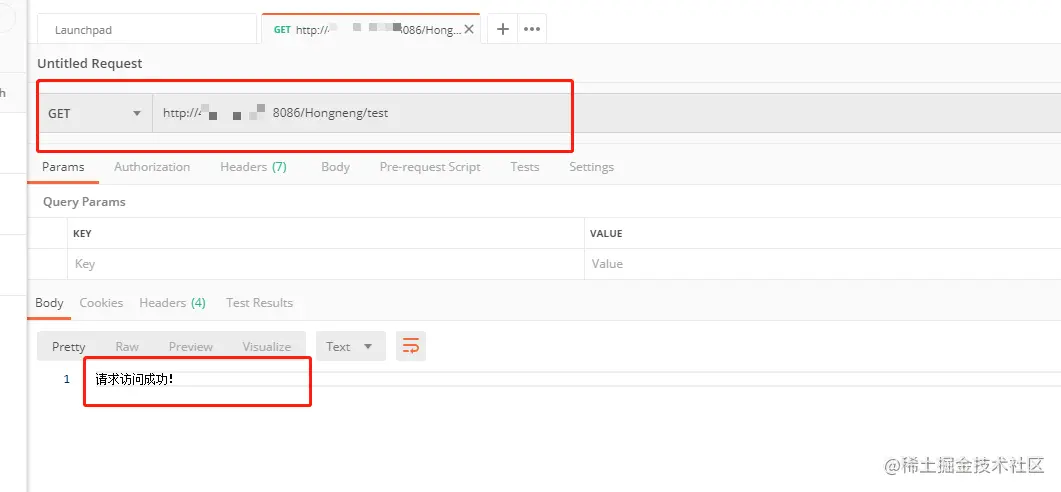Open the Authorization tab
1061x492 pixels.
click(x=152, y=166)
